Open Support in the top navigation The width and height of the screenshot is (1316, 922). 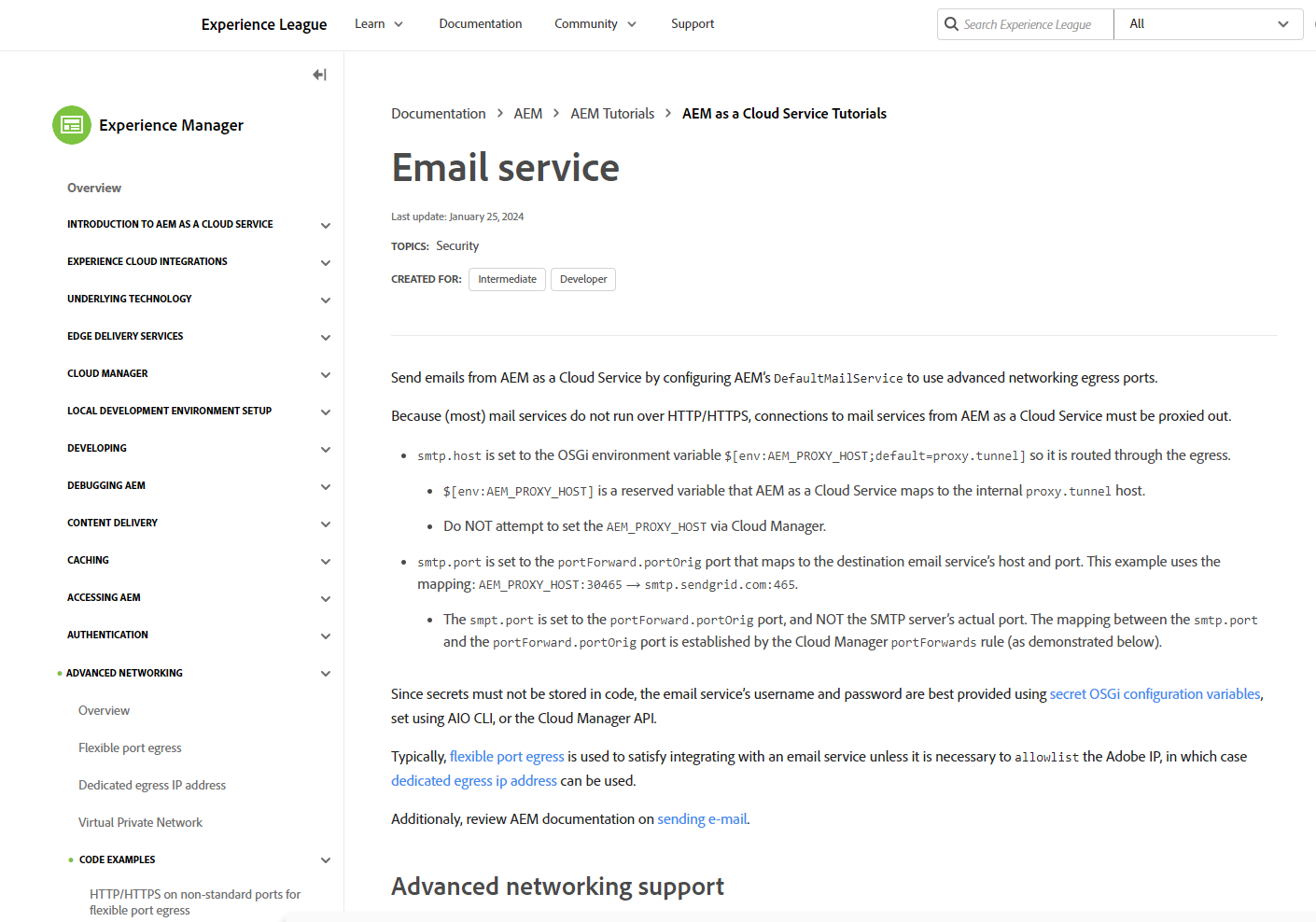pos(693,24)
